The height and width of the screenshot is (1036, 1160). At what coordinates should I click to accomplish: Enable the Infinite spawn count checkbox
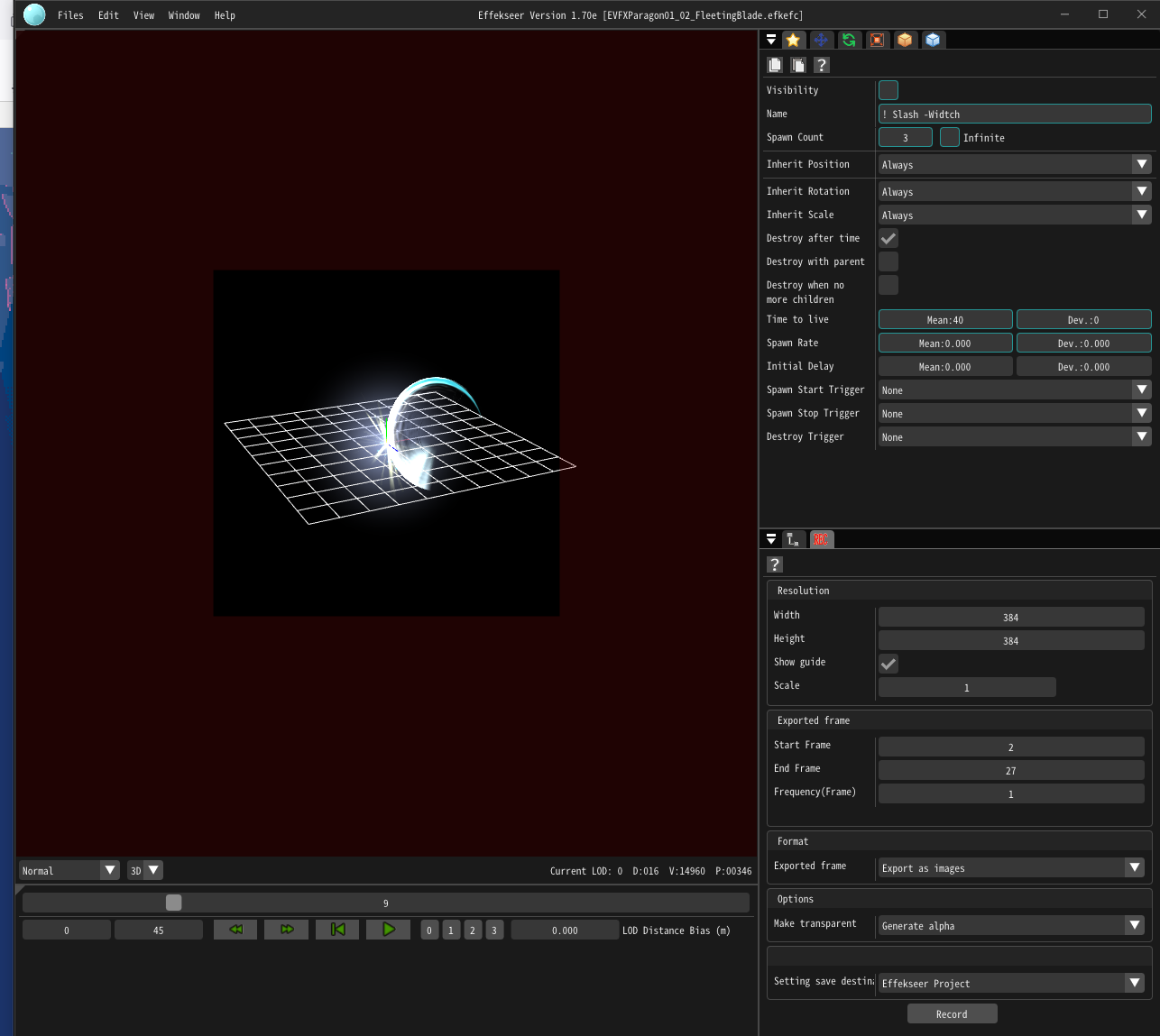(x=950, y=137)
